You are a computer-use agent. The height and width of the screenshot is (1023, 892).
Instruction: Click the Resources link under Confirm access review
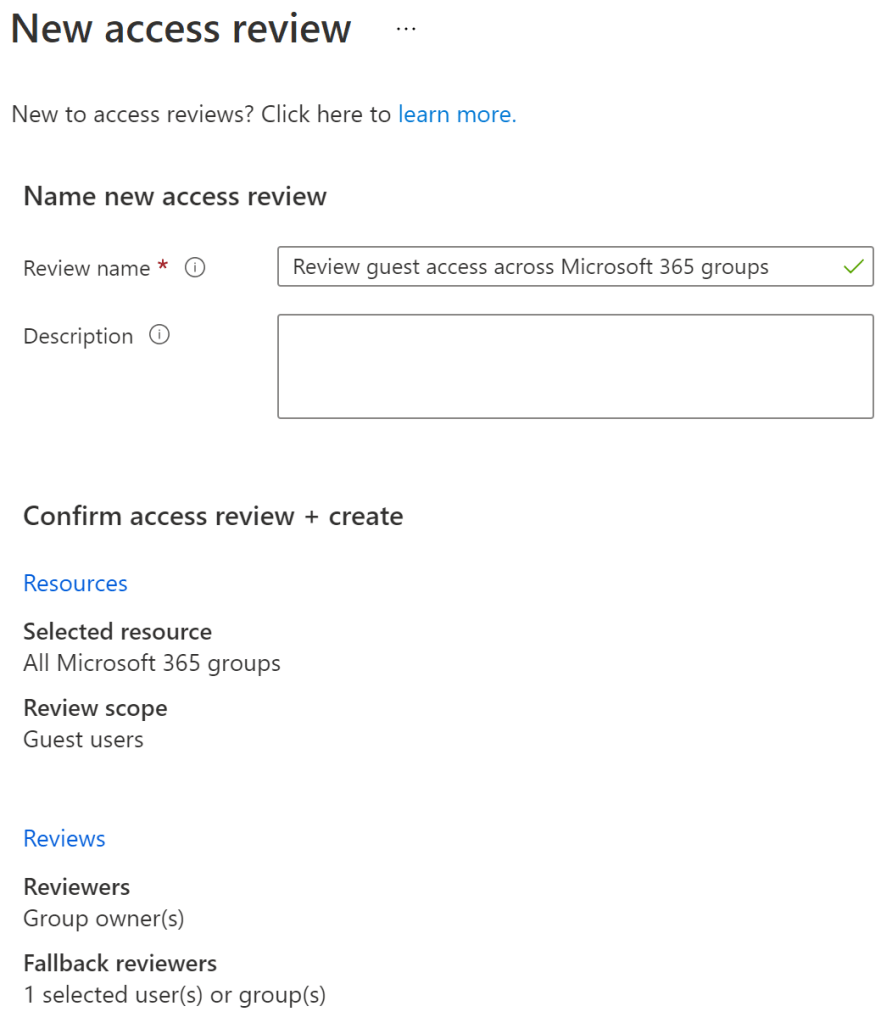tap(75, 583)
